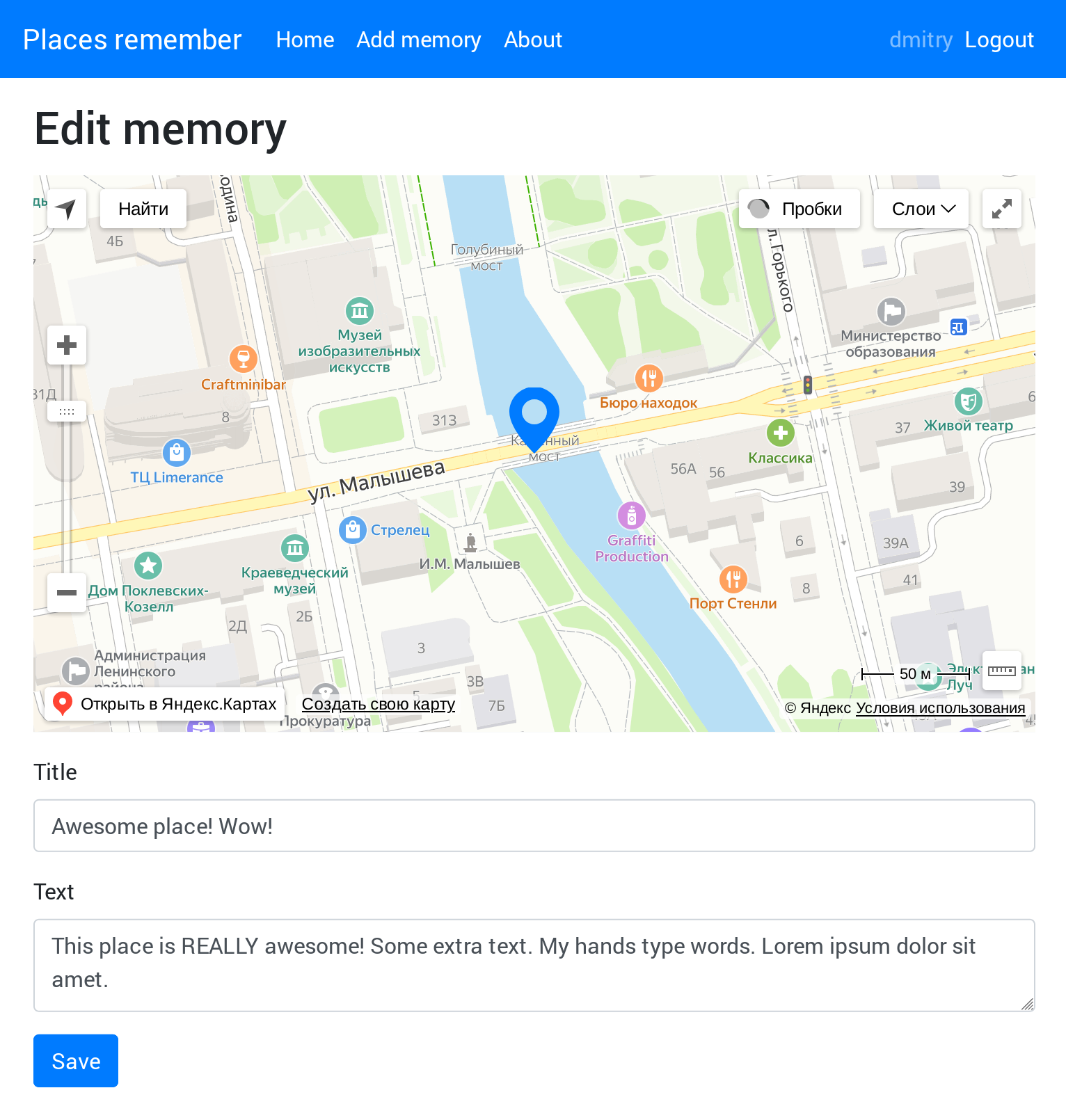
Task: Click the traffic light icon on the road
Action: pos(808,385)
